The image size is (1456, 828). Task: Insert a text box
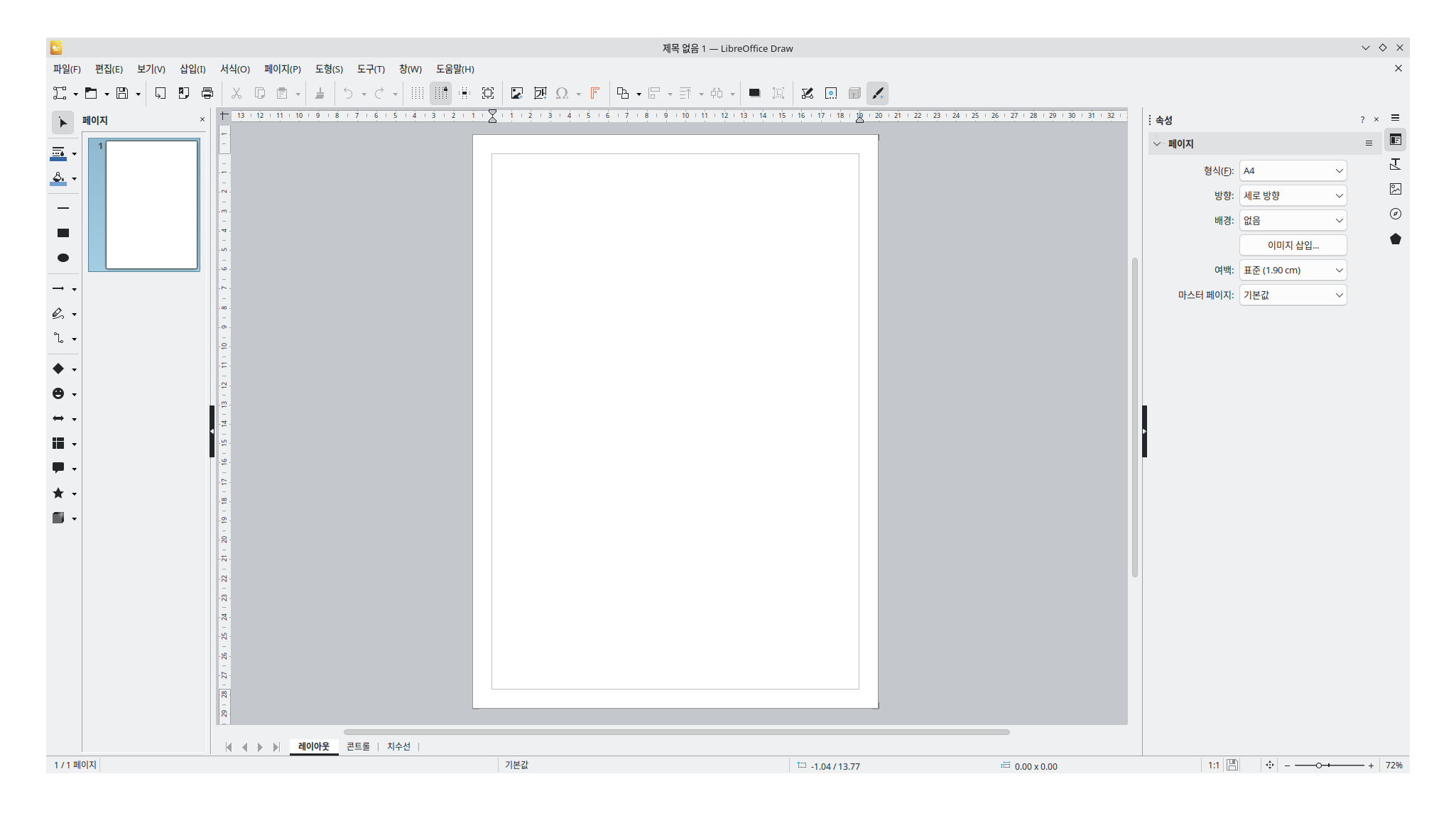pyautogui.click(x=540, y=93)
